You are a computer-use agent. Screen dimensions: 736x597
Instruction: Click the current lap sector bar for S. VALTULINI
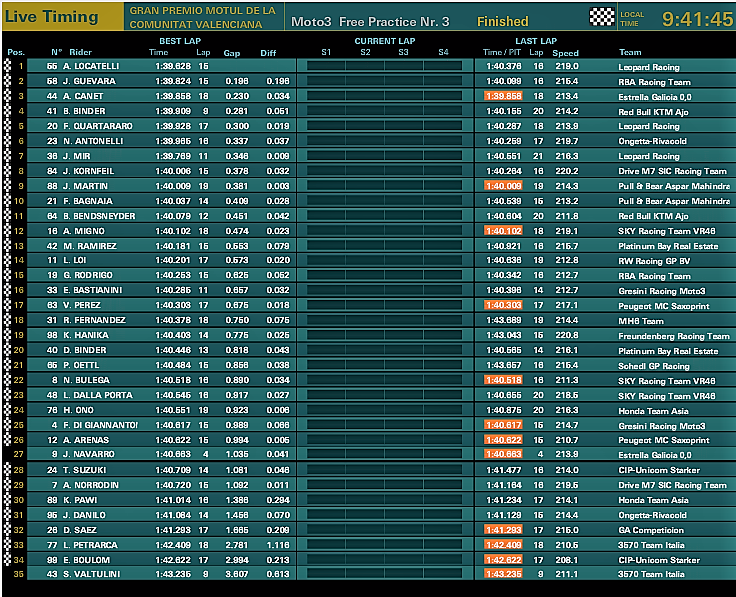click(384, 574)
